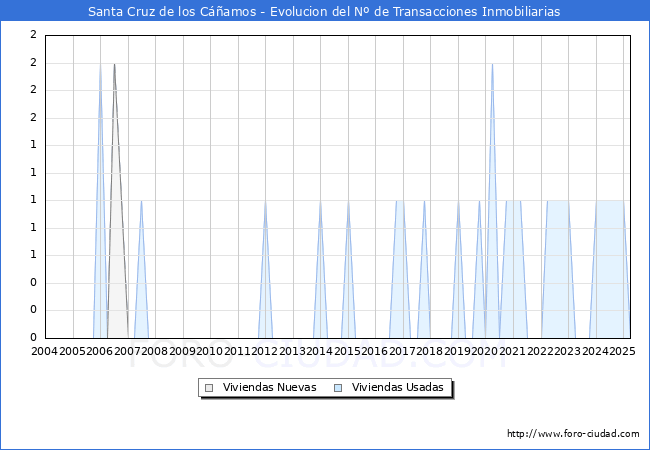
Task: Click the 2023 x-axis label
Action: click(568, 351)
